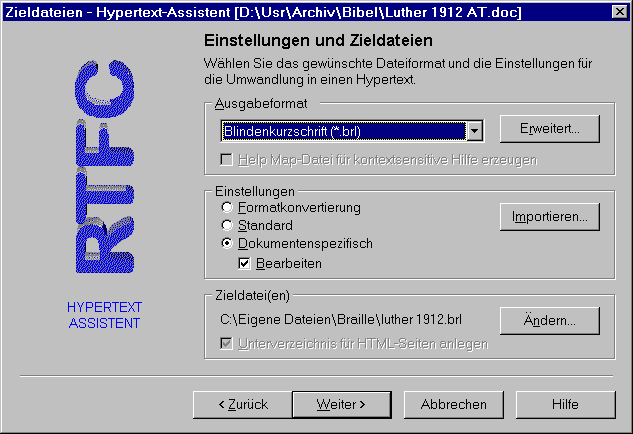The height and width of the screenshot is (434, 633).
Task: Cancel the wizard with Abbrechen
Action: [453, 404]
